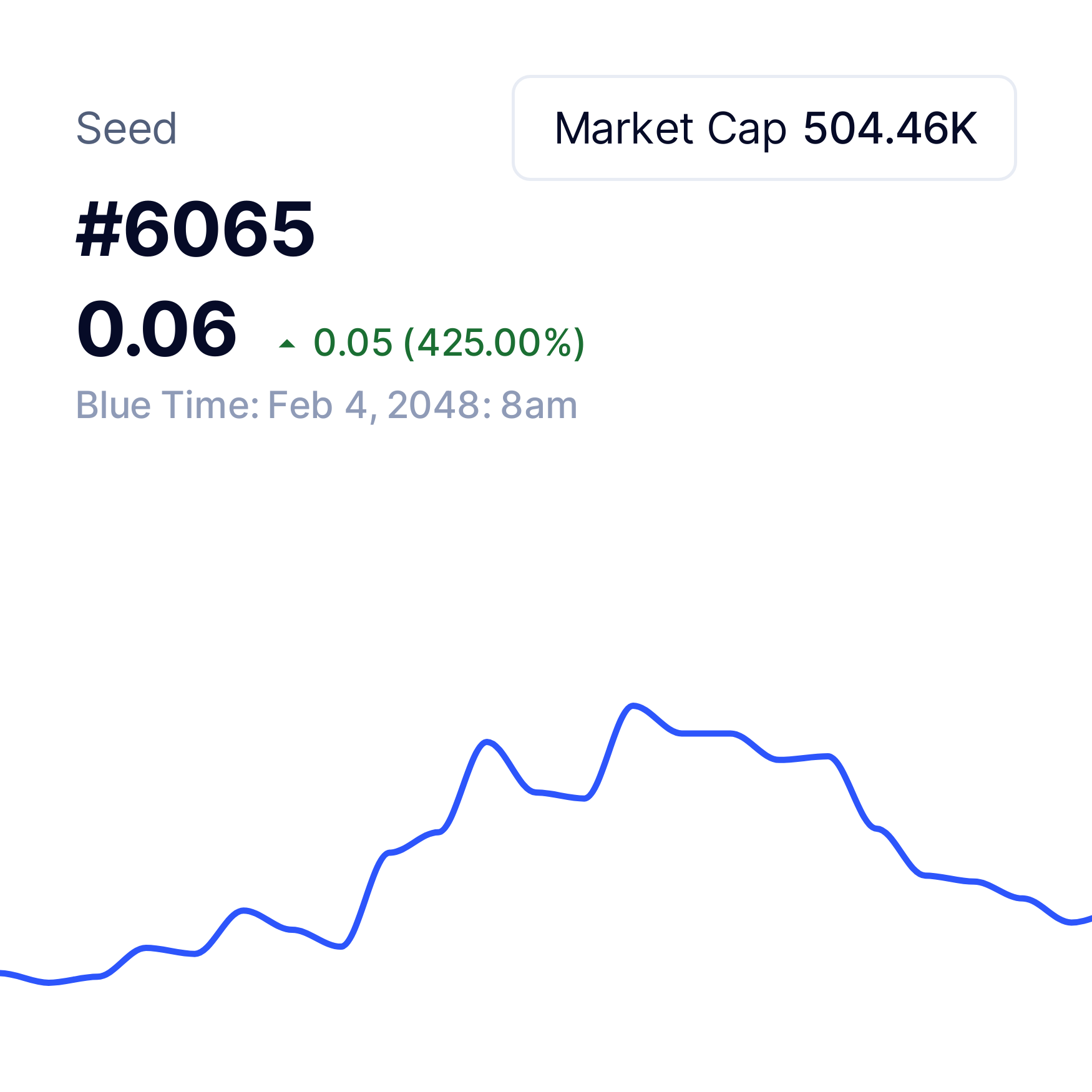Open the Market Cap 504.46K box

[764, 128]
